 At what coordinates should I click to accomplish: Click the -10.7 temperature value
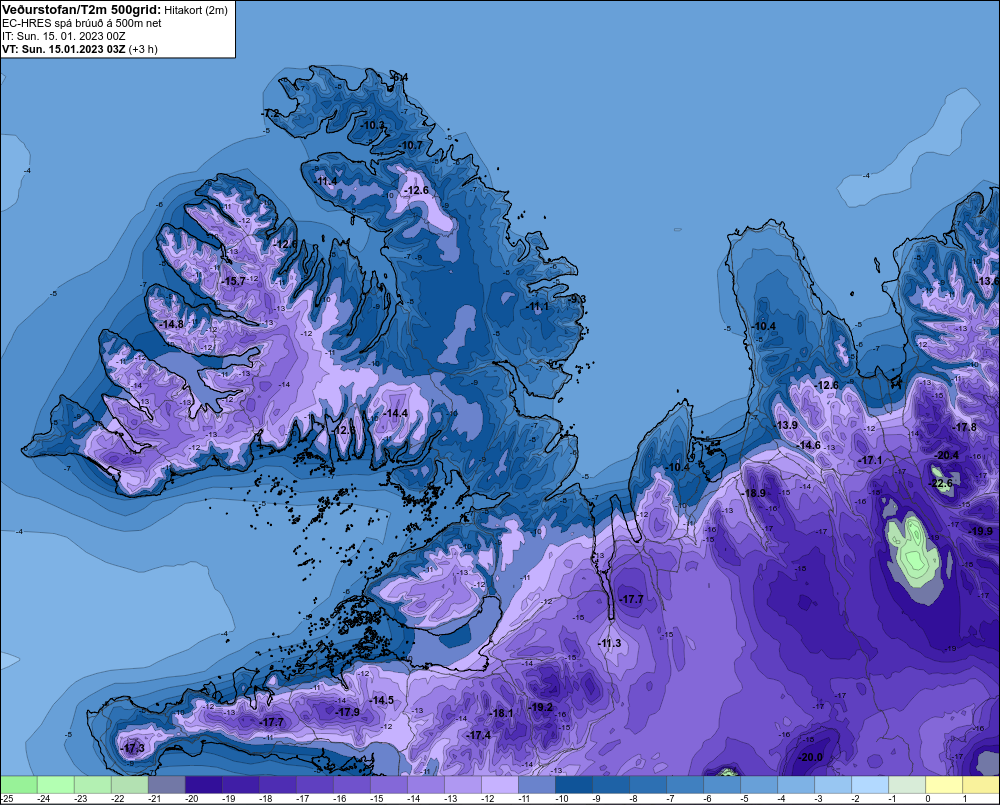coord(411,145)
